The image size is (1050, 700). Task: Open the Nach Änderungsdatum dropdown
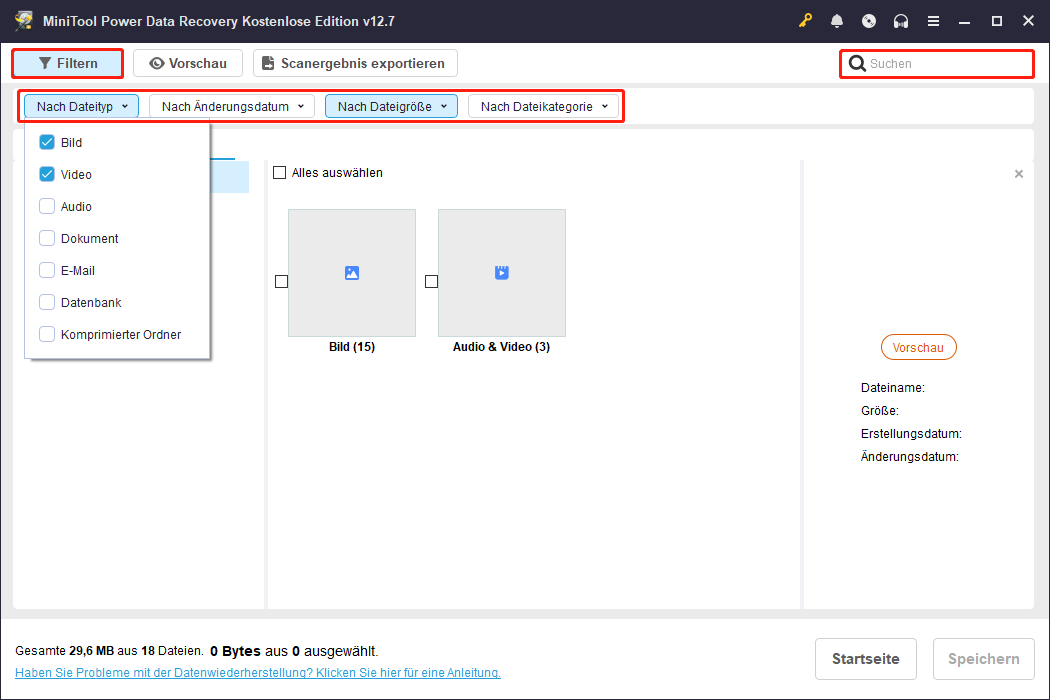(x=231, y=105)
